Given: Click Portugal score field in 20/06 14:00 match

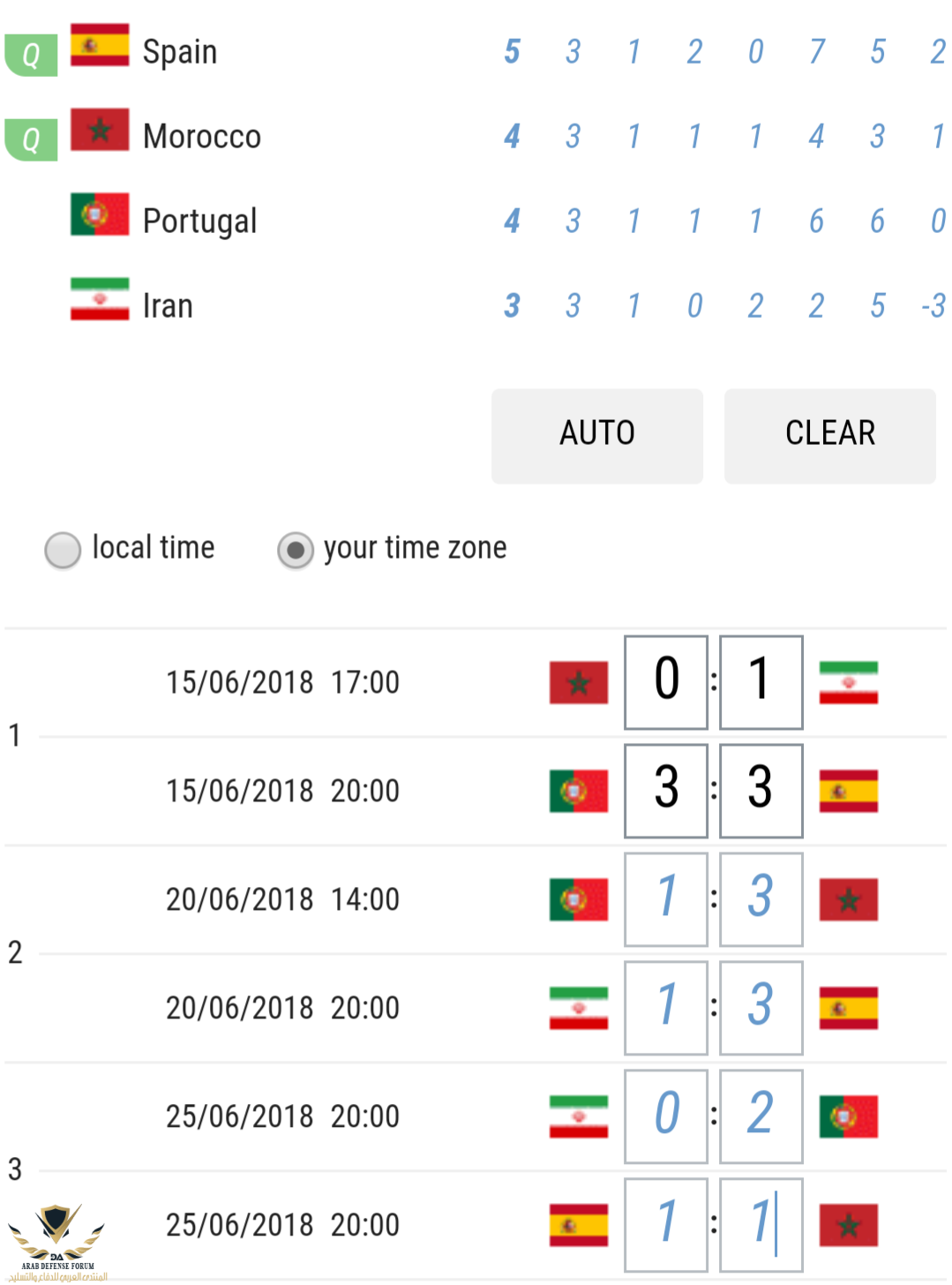Looking at the screenshot, I should [x=666, y=899].
